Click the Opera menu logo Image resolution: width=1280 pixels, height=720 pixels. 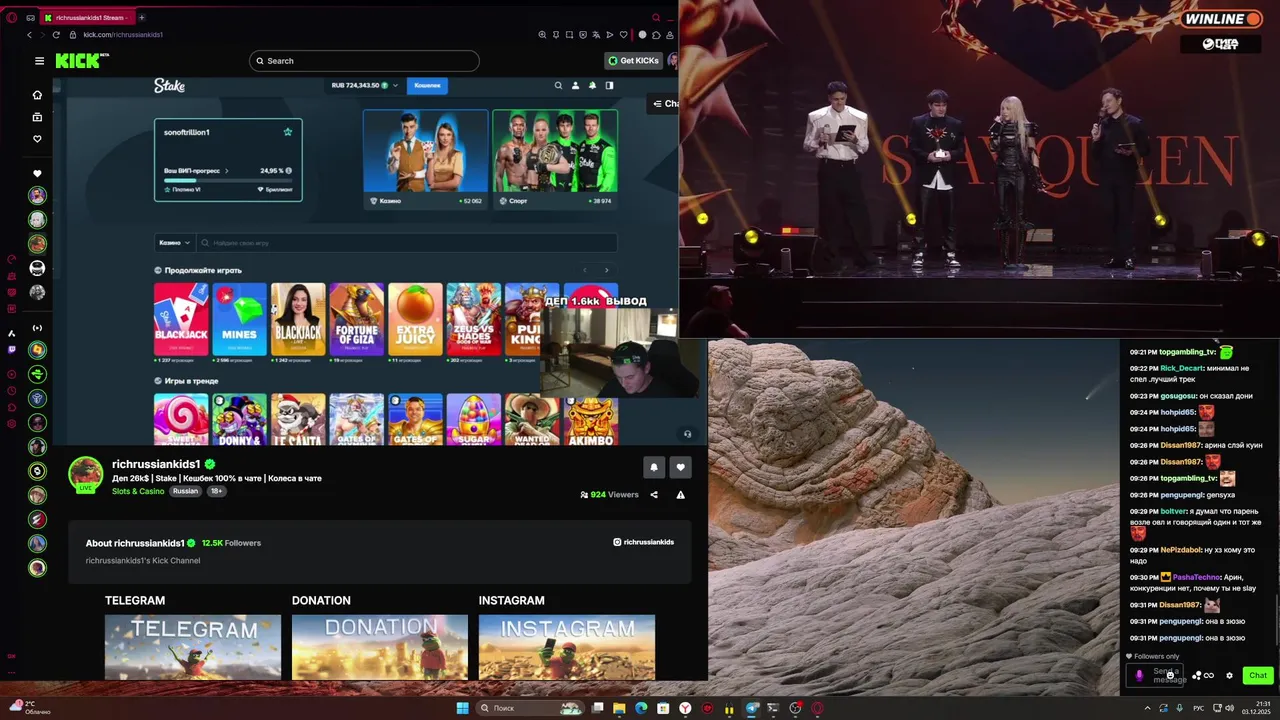click(x=11, y=17)
